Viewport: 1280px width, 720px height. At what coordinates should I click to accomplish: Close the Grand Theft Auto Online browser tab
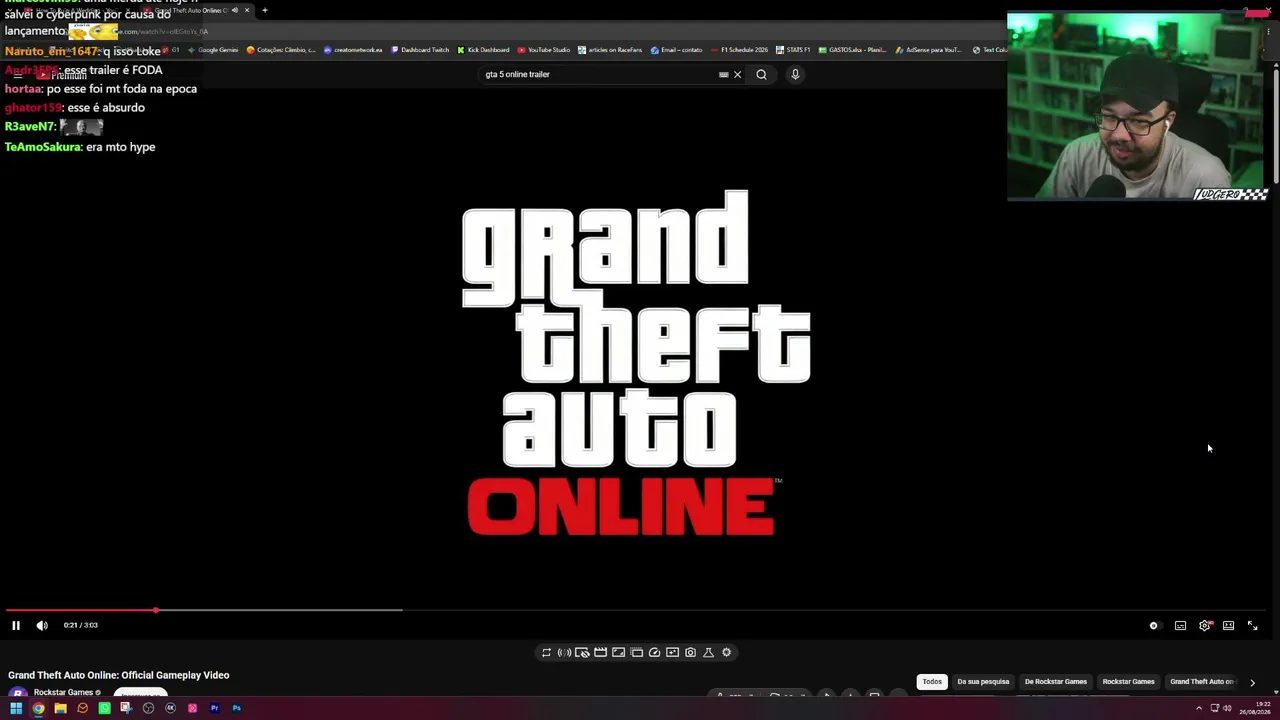tap(246, 10)
